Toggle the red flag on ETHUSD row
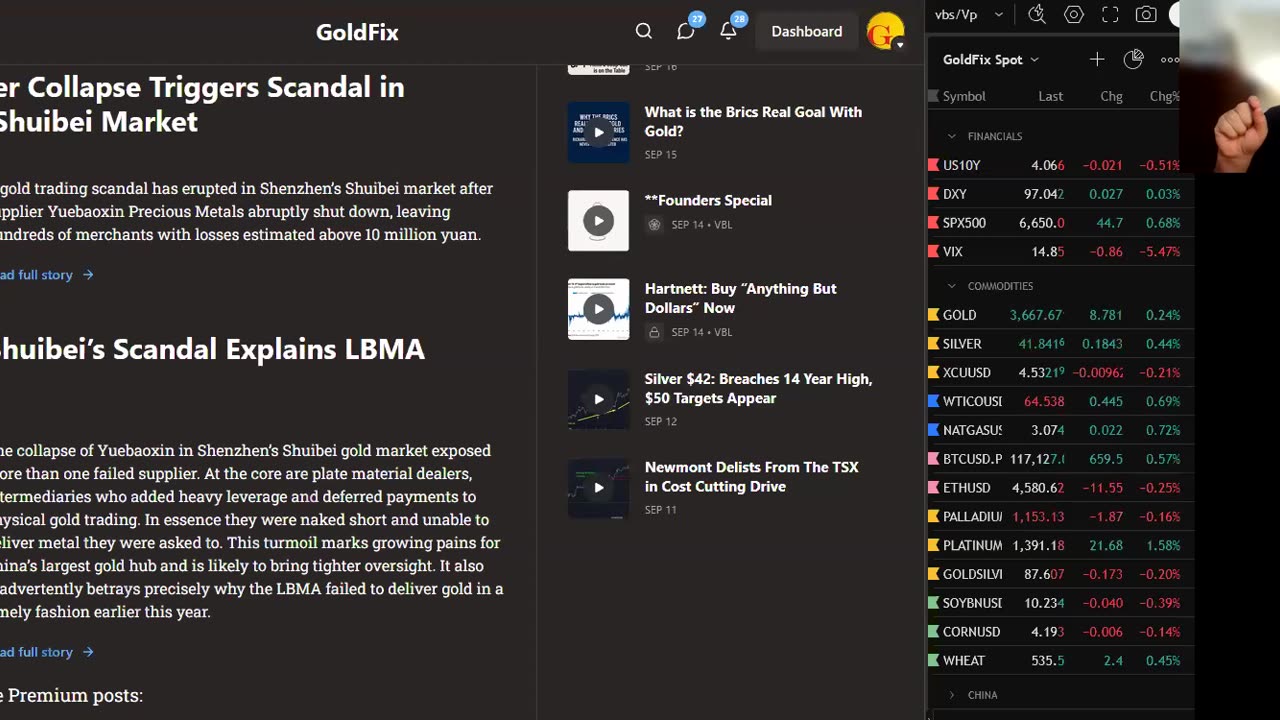 [x=934, y=488]
